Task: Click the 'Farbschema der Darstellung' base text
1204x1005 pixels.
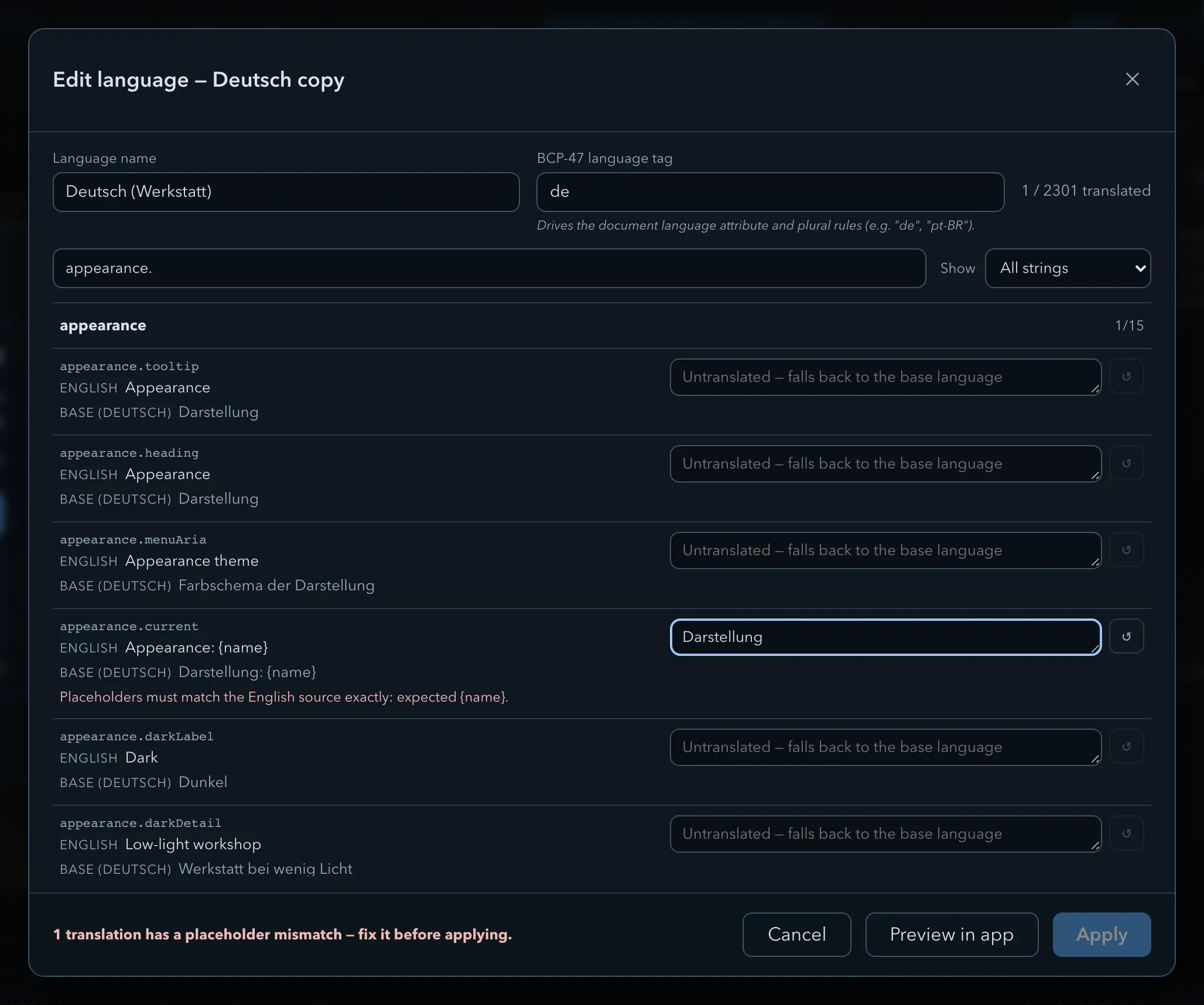Action: click(276, 586)
